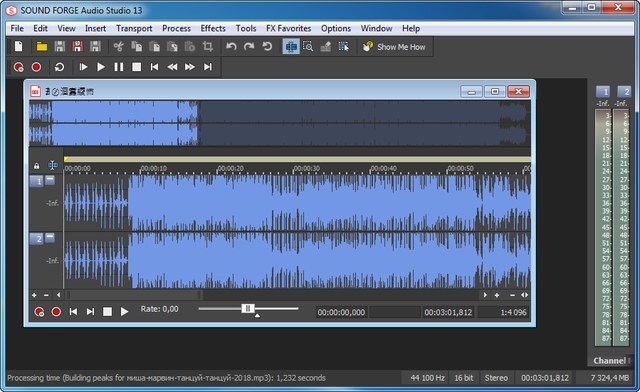Open the Show Me How tutorials
Viewport: 640px width, 392px height.
click(394, 47)
